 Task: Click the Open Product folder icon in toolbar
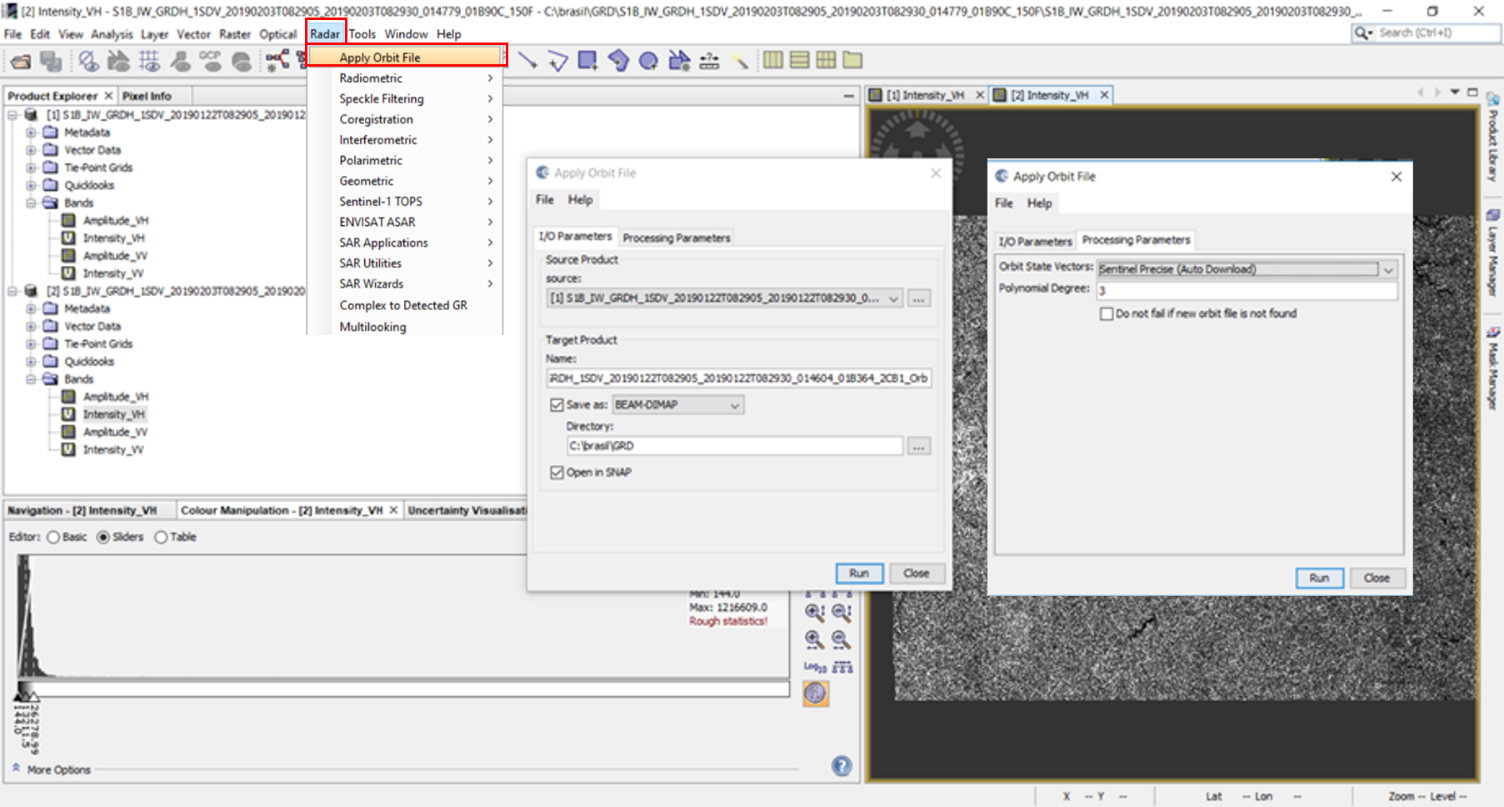21,61
